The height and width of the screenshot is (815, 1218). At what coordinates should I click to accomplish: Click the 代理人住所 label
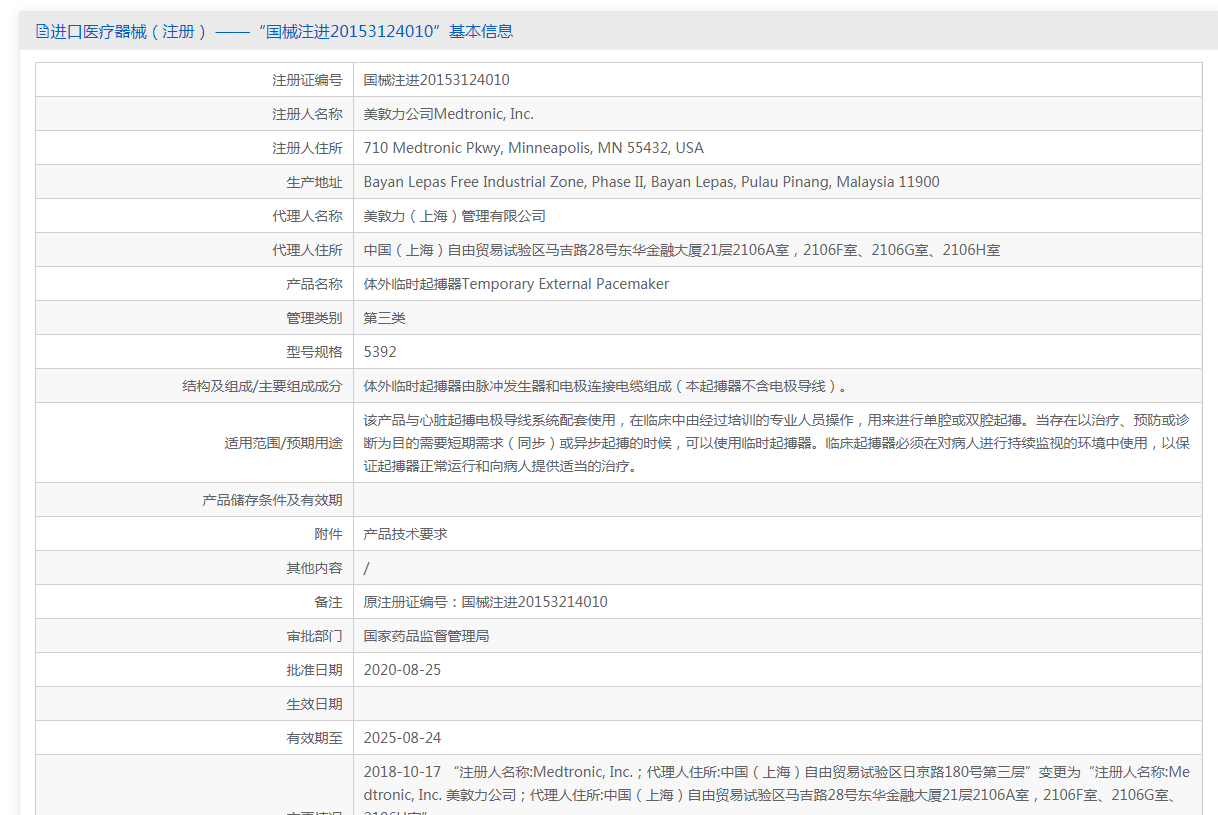[x=308, y=250]
